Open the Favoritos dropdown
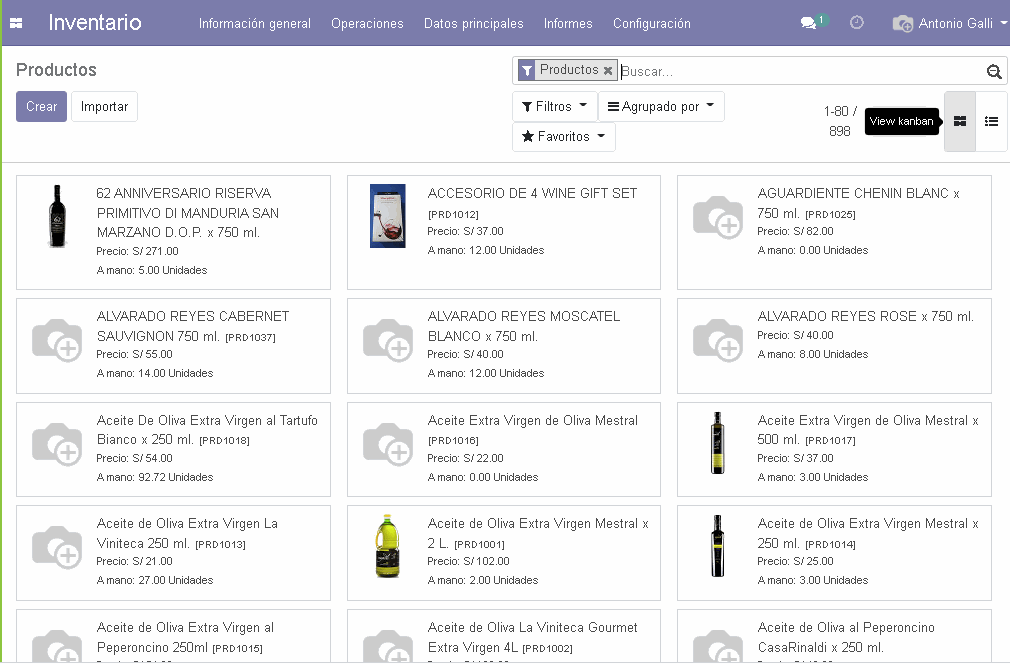 [563, 137]
